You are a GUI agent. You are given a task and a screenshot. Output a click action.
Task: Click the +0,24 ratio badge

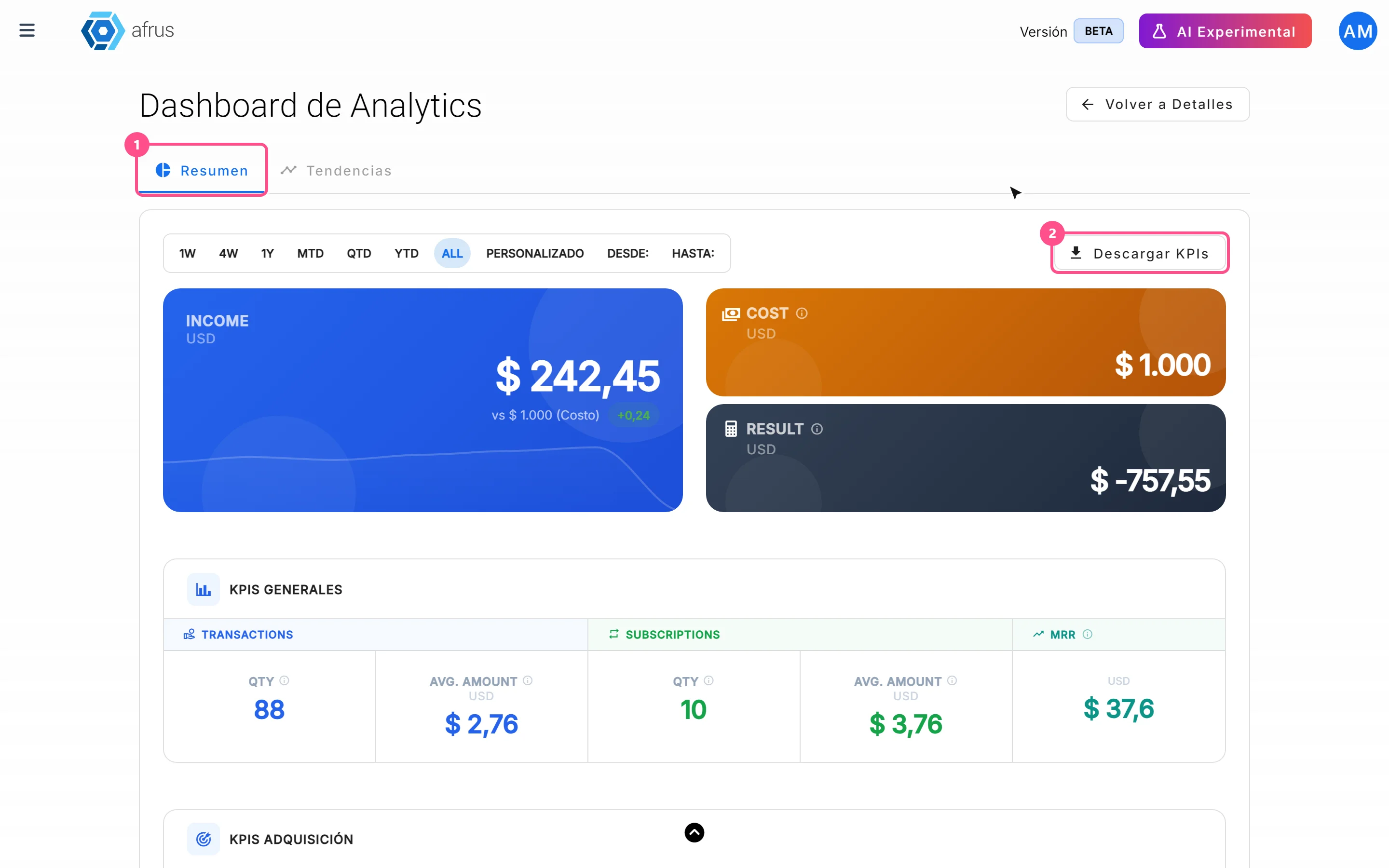634,415
